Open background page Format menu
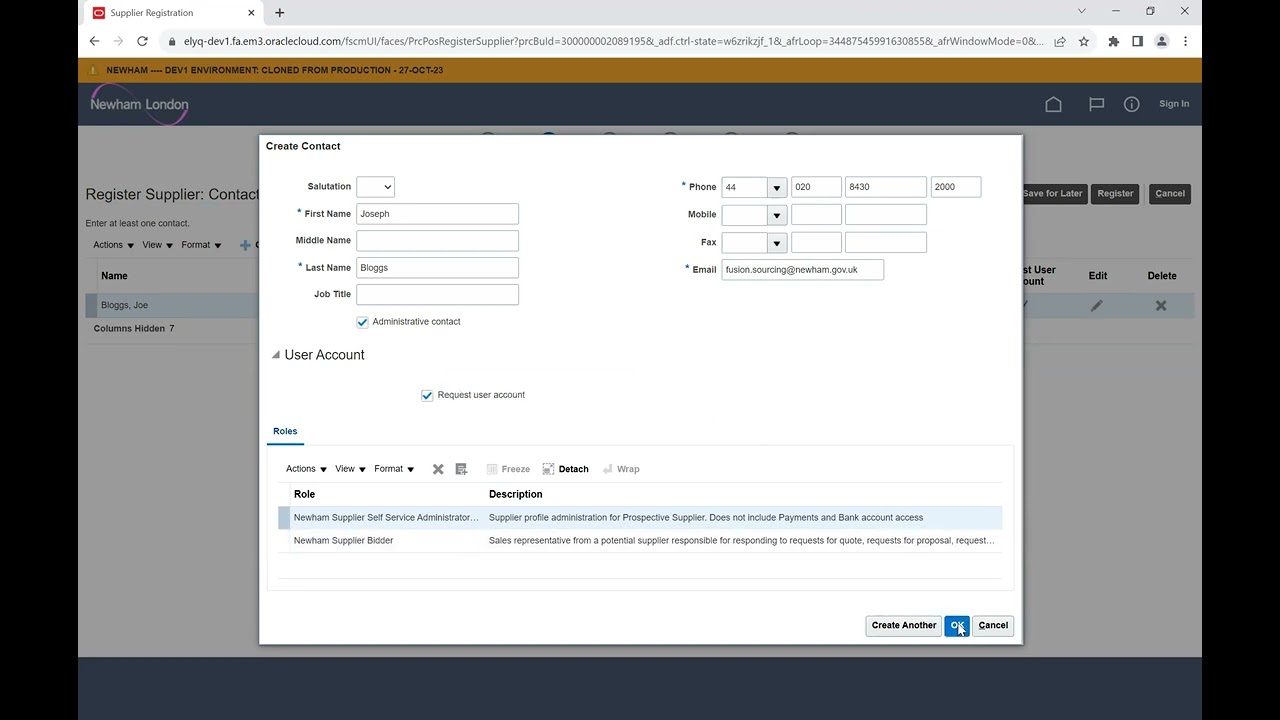This screenshot has height=720, width=1280. 201,245
